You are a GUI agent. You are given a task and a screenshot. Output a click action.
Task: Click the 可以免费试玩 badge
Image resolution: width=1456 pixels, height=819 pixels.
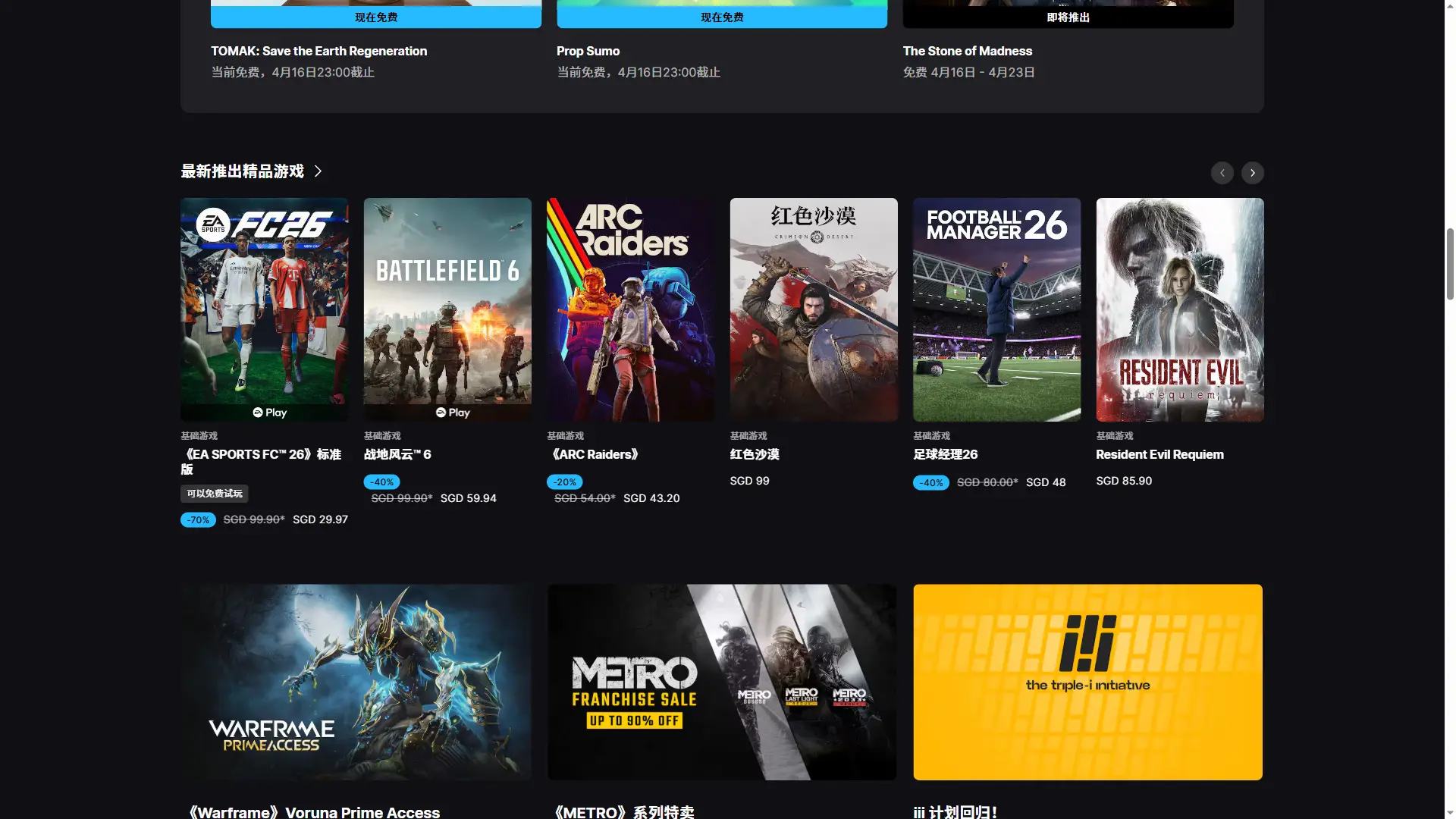pos(215,494)
